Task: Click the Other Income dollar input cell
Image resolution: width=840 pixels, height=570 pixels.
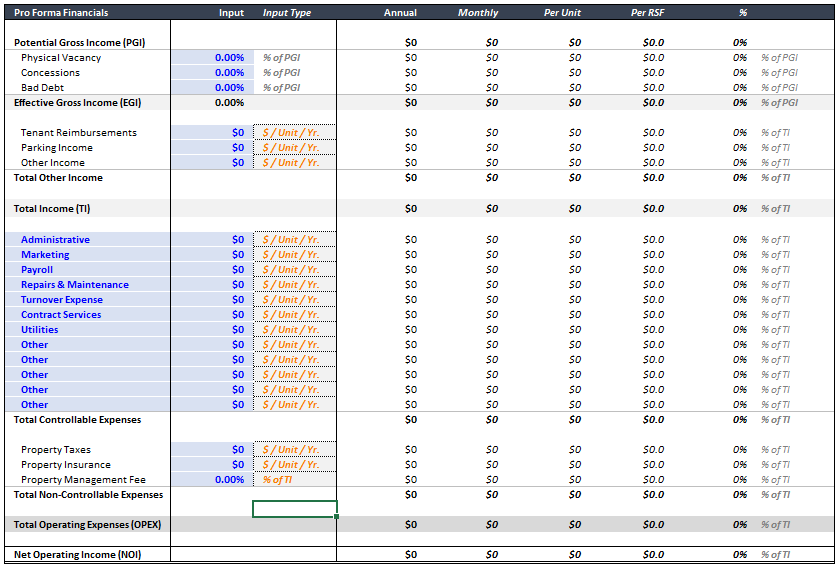Action: click(212, 162)
